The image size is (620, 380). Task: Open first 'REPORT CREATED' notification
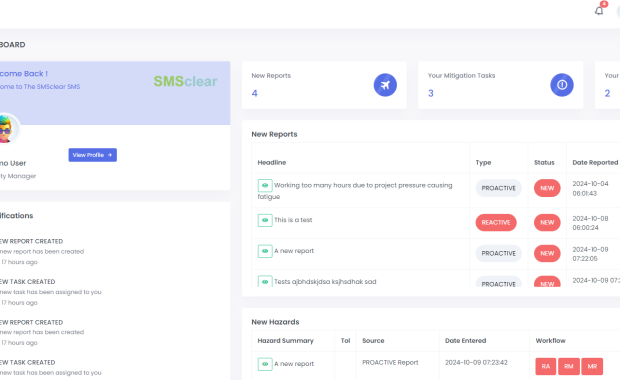pyautogui.click(x=42, y=251)
